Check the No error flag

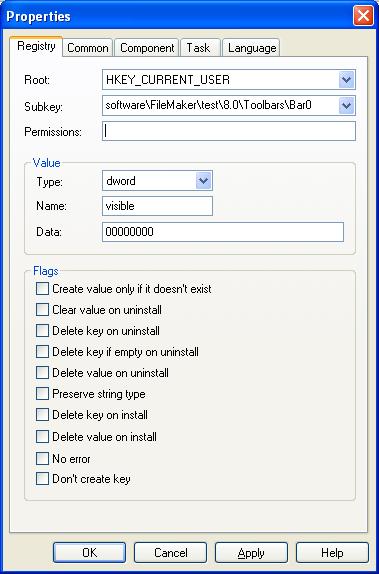click(x=42, y=459)
